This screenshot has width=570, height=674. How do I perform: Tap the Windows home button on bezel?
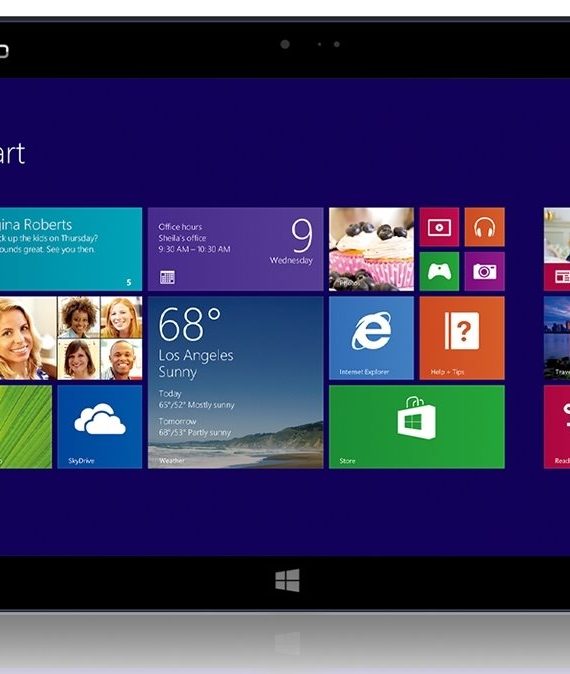tap(287, 580)
